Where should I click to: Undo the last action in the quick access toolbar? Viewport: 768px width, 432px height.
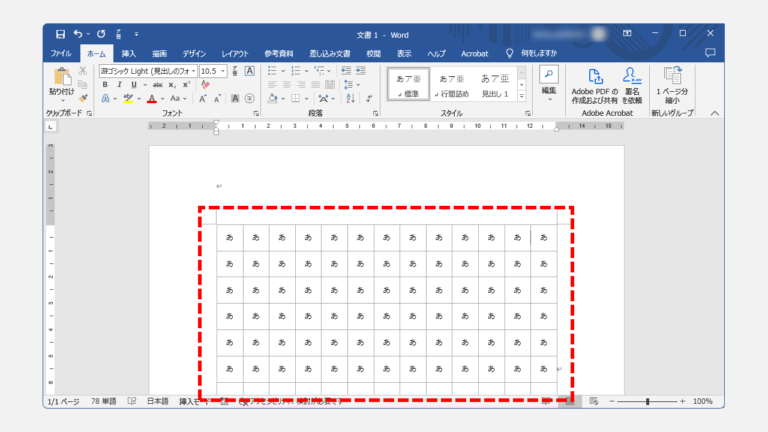pyautogui.click(x=78, y=34)
